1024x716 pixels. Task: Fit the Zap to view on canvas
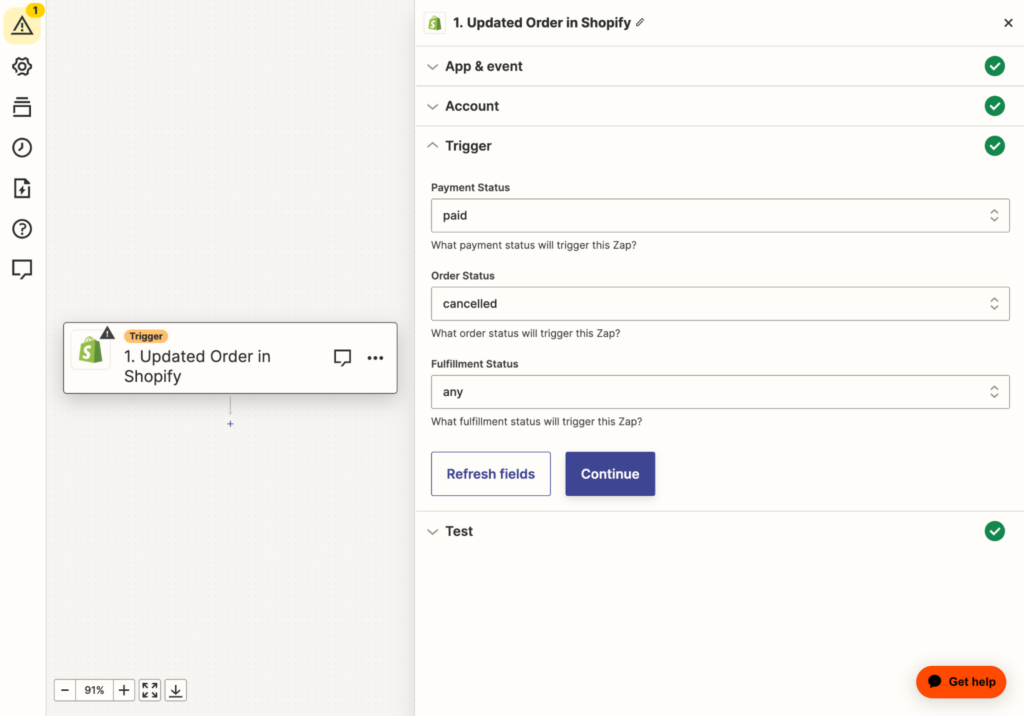tap(150, 690)
